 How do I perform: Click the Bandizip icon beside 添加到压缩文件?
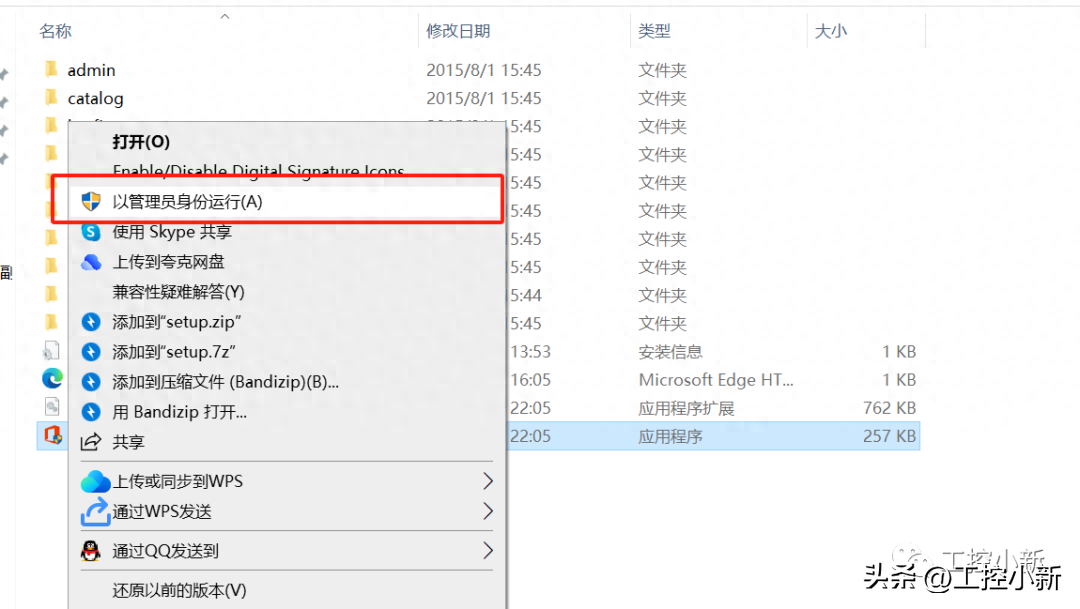[x=91, y=383]
